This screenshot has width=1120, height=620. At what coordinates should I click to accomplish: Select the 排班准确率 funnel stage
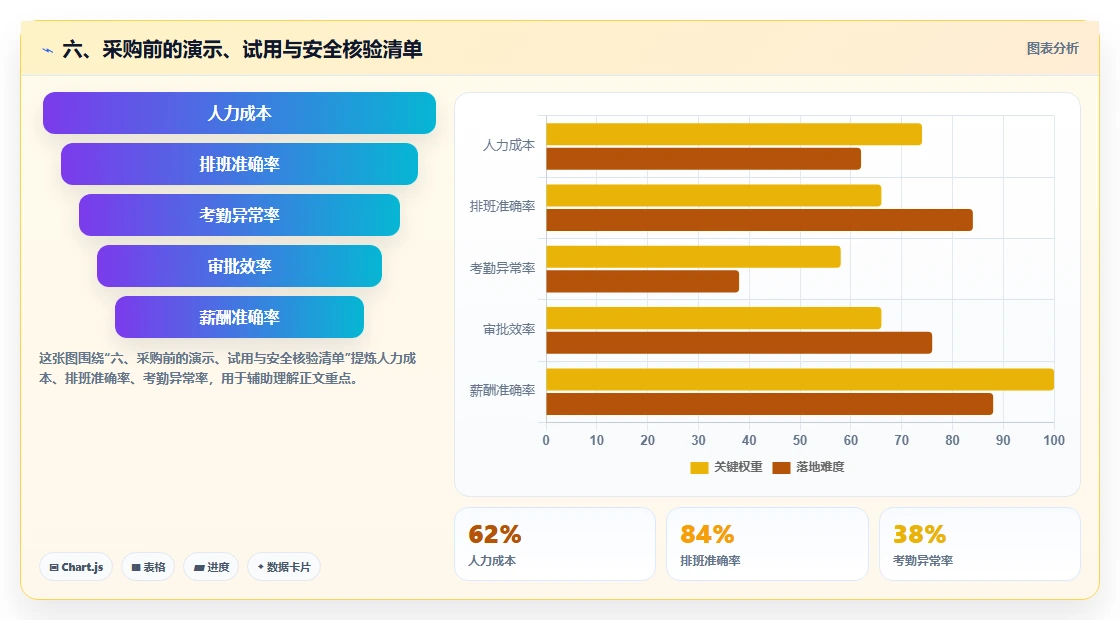[239, 164]
